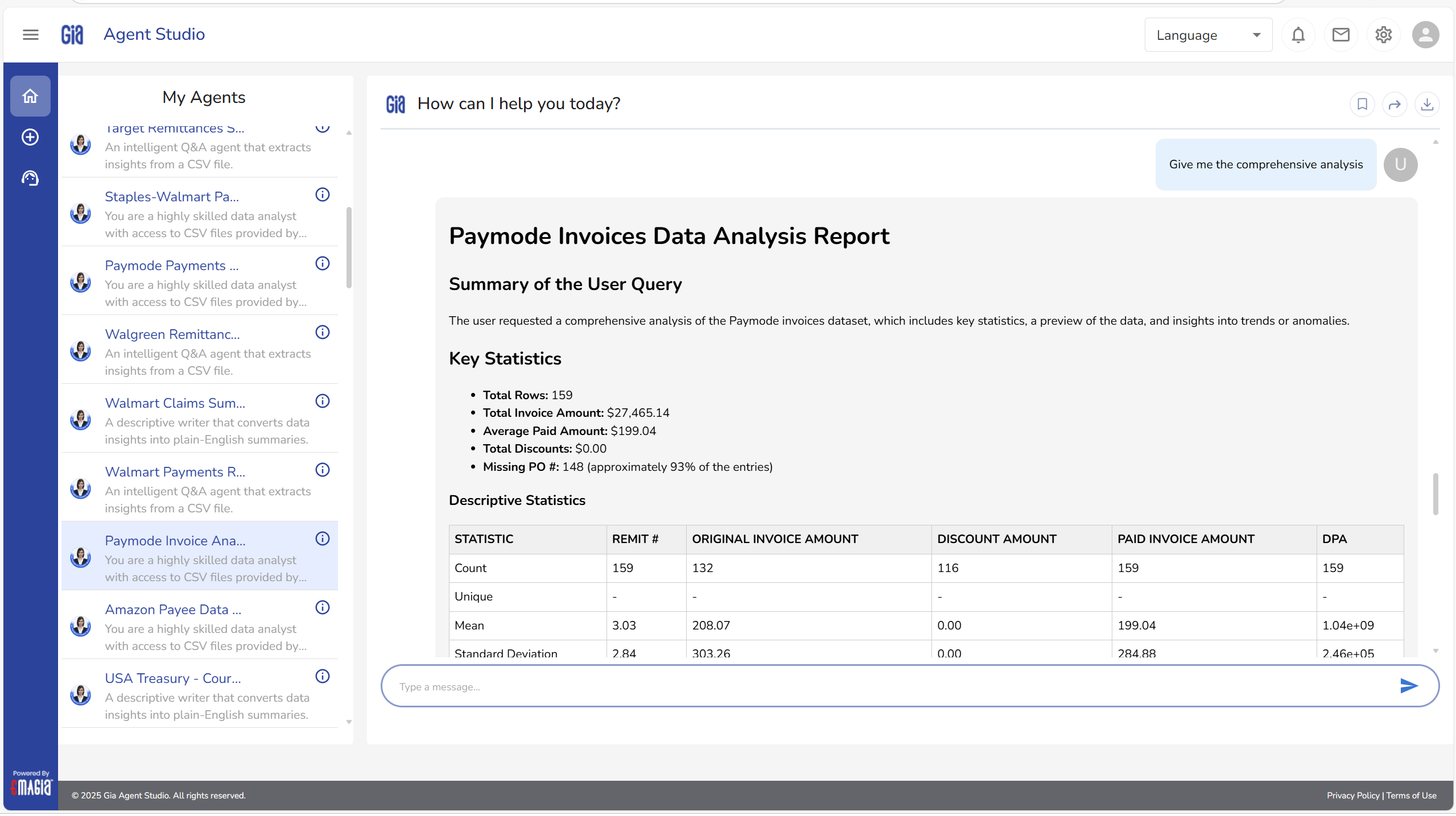1456x816 pixels.
Task: Click the agents list scroll-down arrow
Action: [349, 722]
